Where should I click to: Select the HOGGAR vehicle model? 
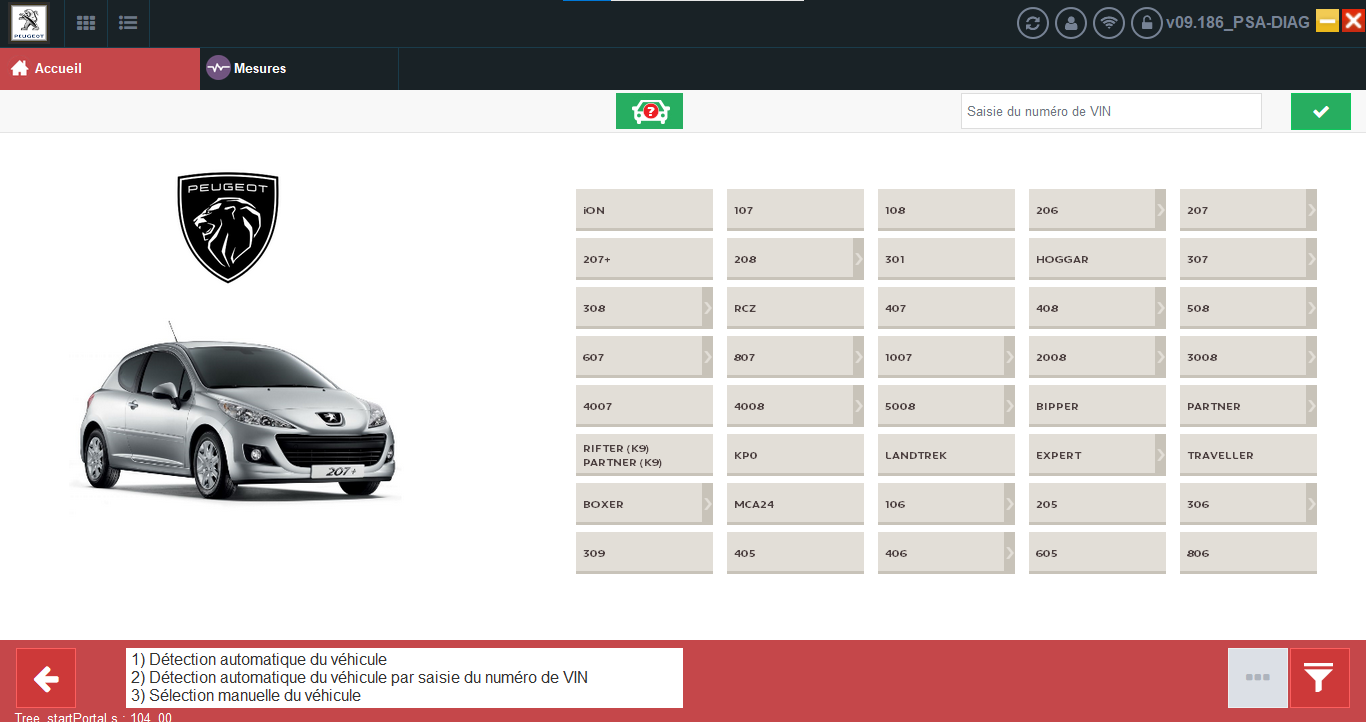1097,259
